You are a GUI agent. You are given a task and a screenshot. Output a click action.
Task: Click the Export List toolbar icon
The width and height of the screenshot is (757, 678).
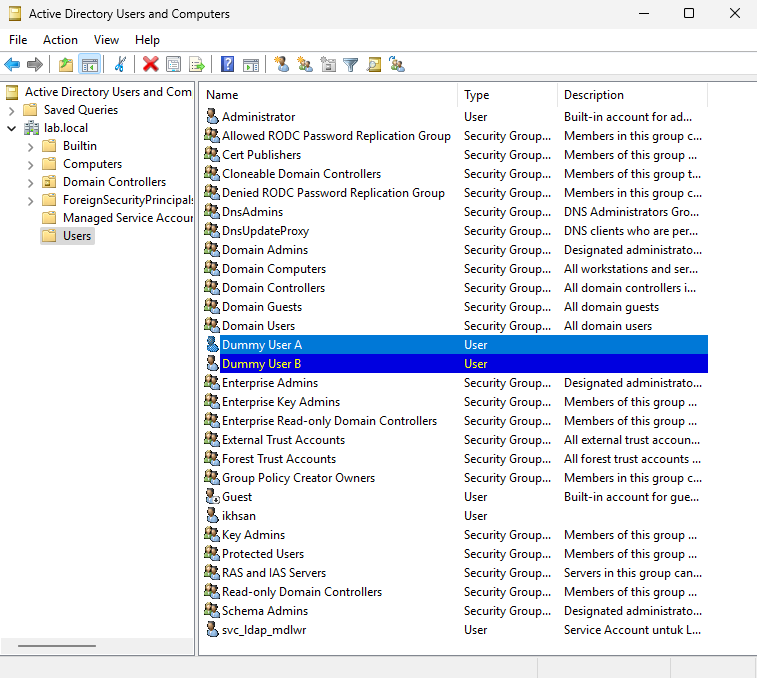(197, 64)
